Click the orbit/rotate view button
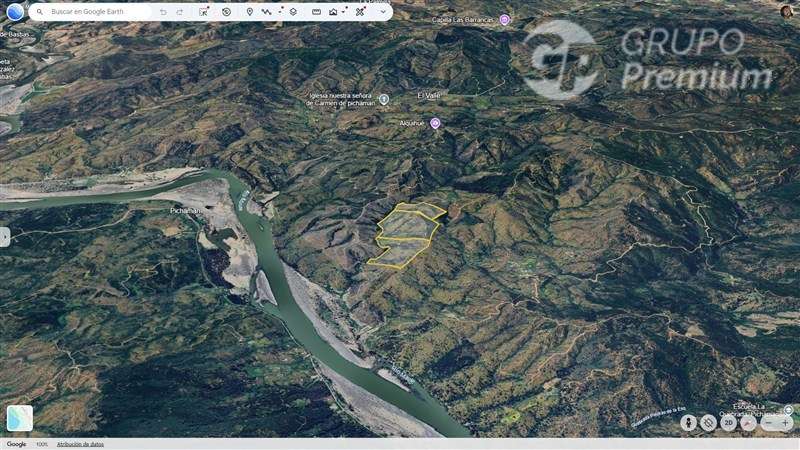The width and height of the screenshot is (800, 450). 709,422
